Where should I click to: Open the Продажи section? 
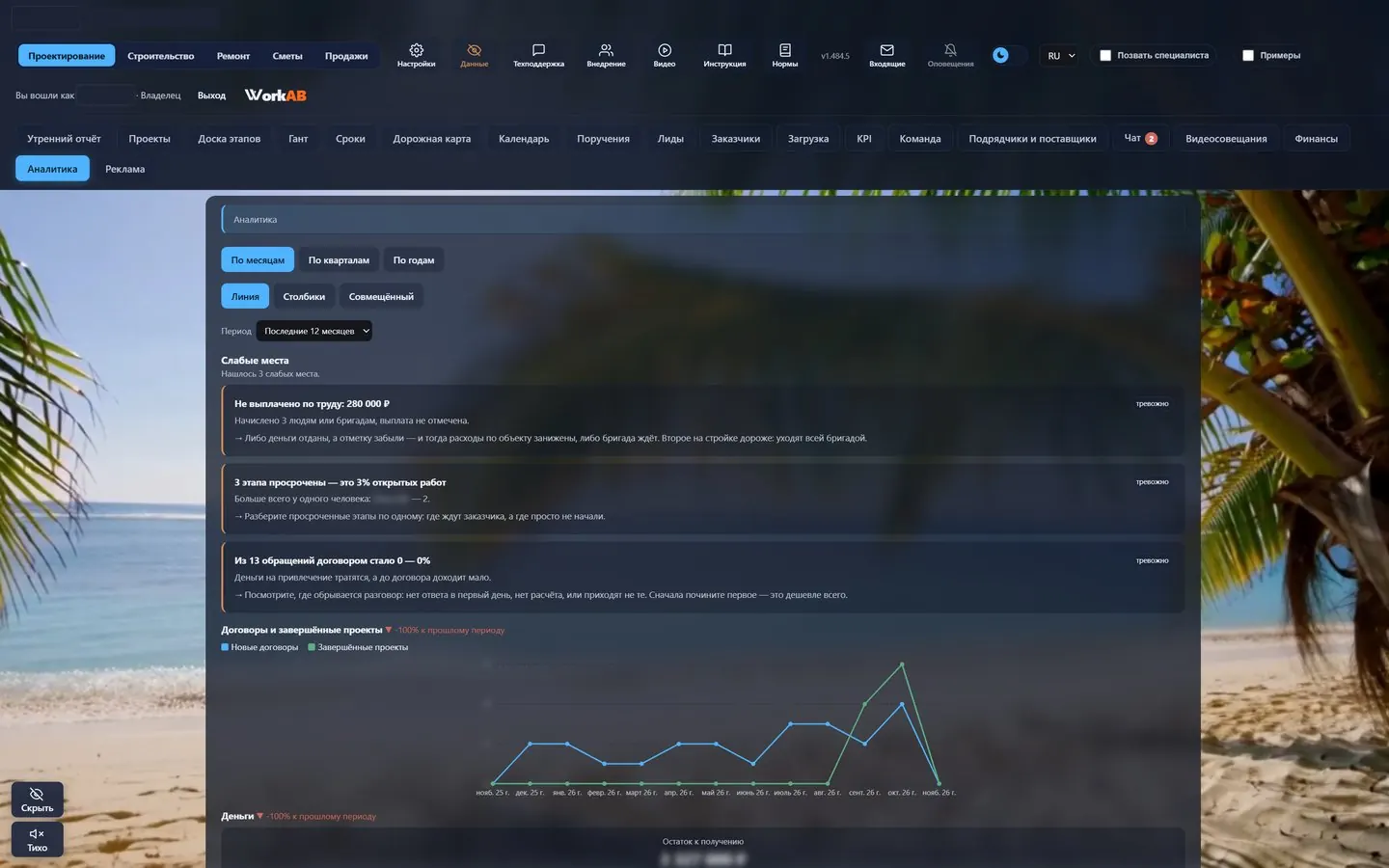(346, 56)
